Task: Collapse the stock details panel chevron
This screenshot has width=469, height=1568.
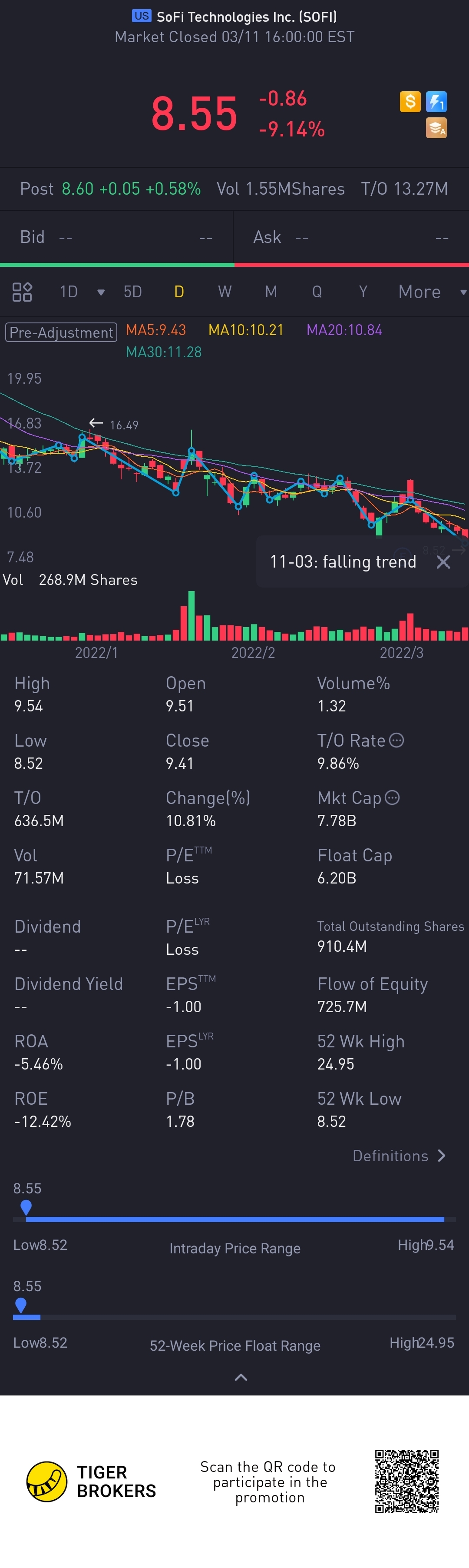Action: 241,1377
